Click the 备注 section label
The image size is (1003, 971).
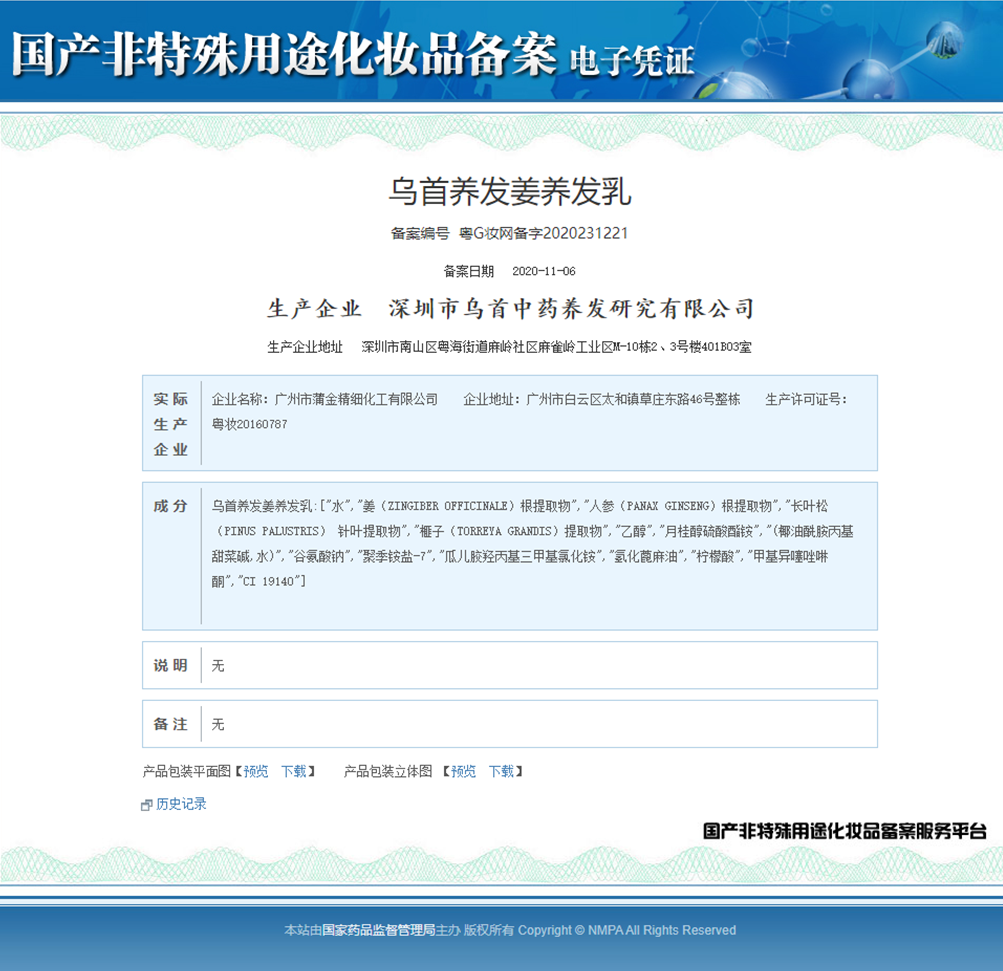click(x=171, y=724)
